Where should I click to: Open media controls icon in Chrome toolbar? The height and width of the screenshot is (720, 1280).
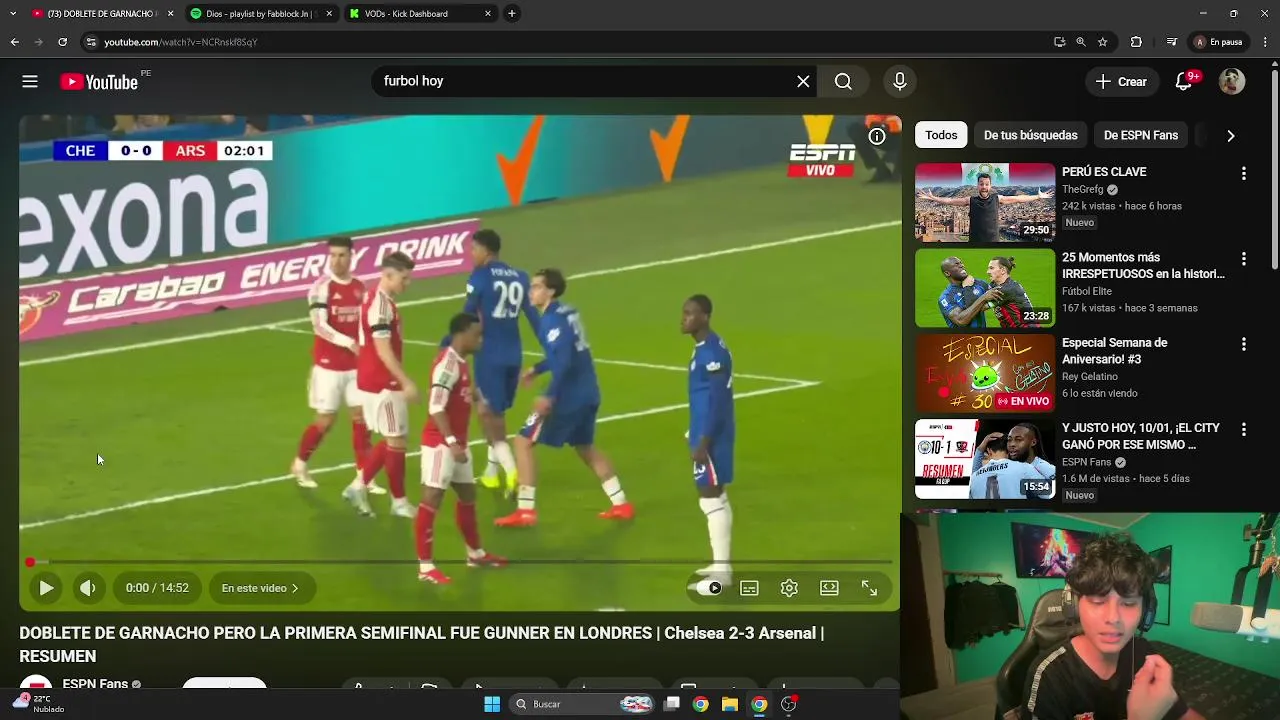click(1172, 42)
